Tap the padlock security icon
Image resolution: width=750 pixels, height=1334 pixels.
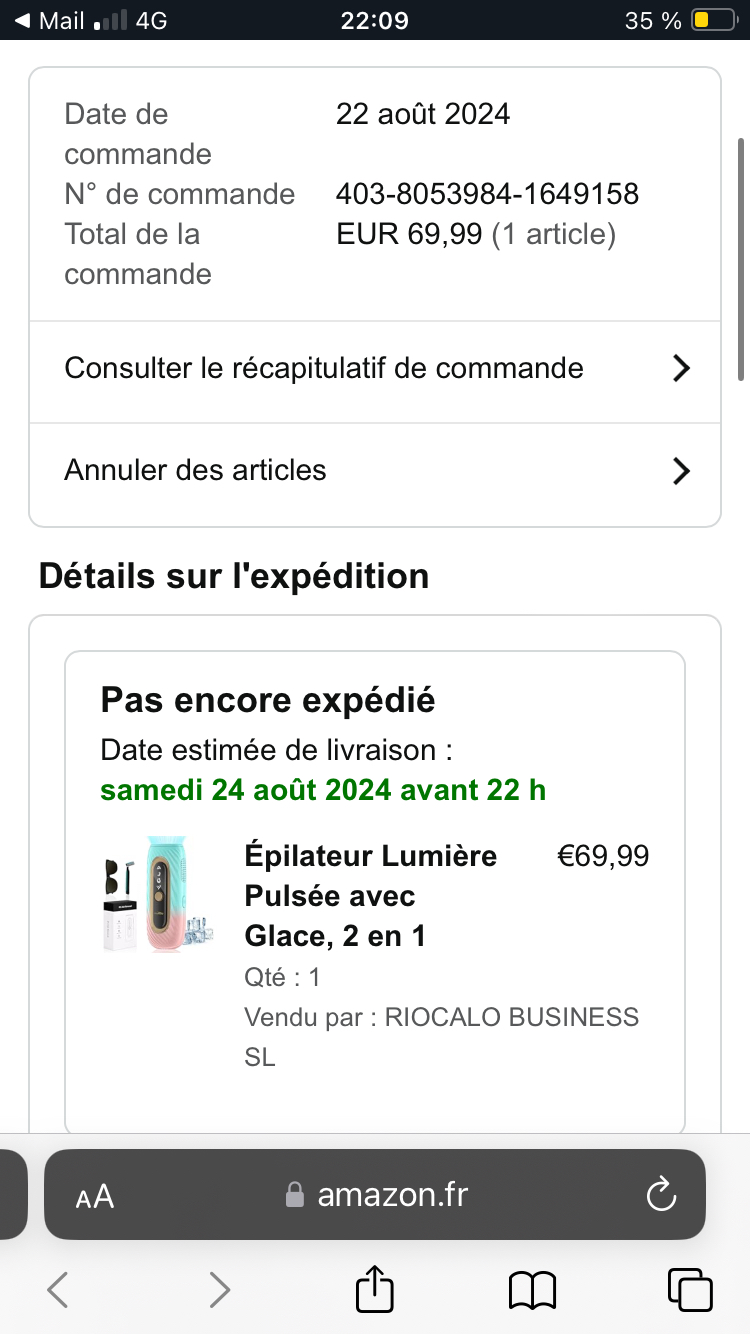tap(295, 1195)
